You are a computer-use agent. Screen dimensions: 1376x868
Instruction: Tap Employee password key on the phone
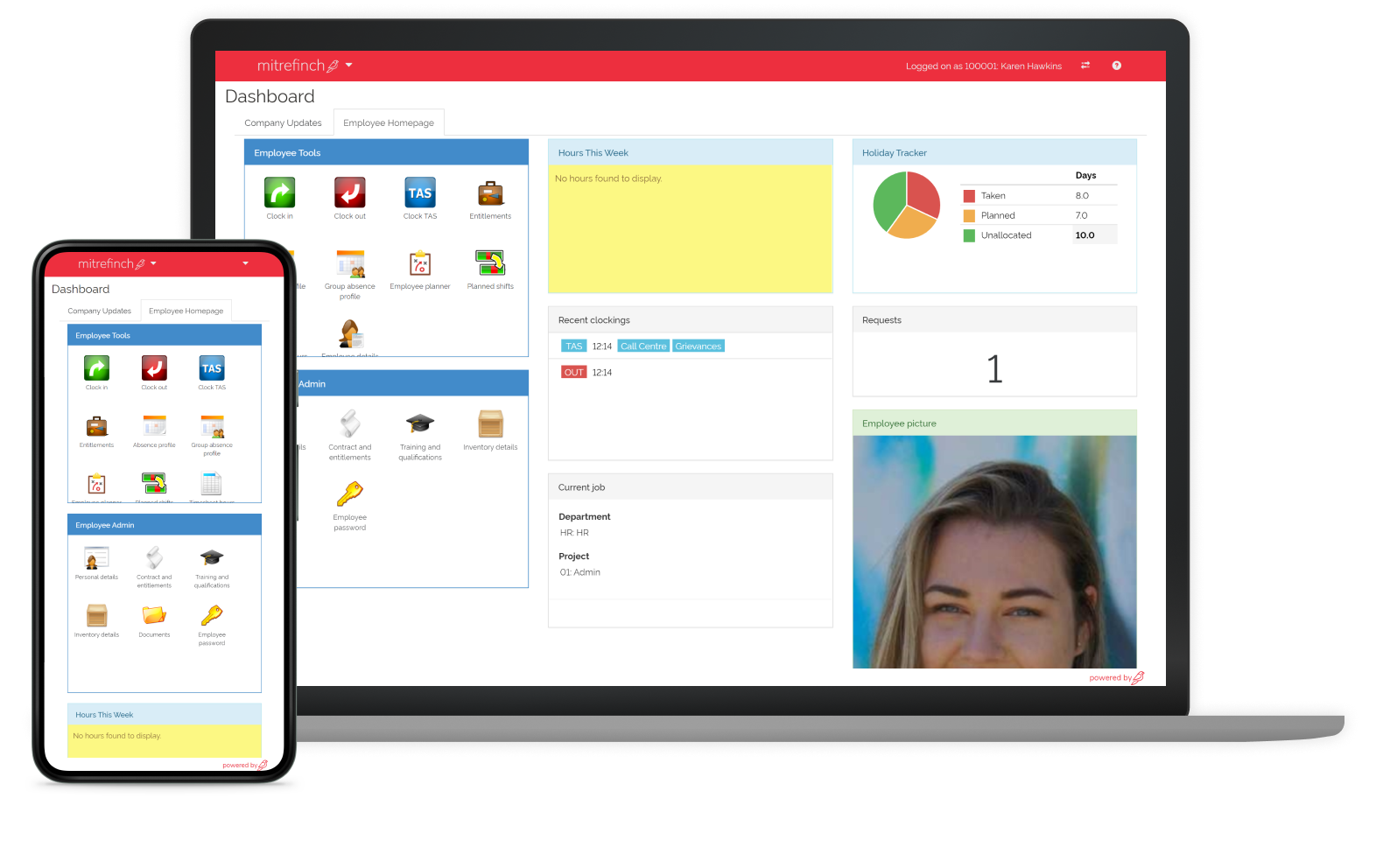click(212, 616)
